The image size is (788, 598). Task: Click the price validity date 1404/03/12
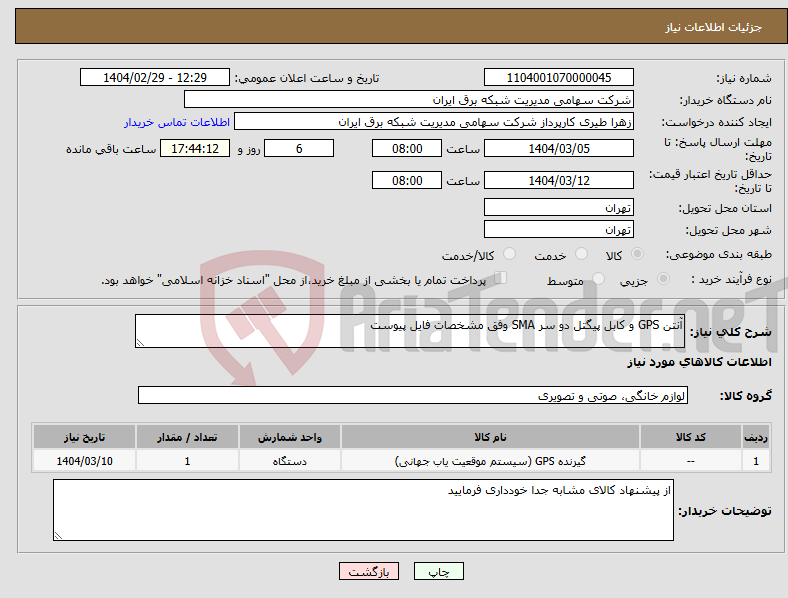558,180
